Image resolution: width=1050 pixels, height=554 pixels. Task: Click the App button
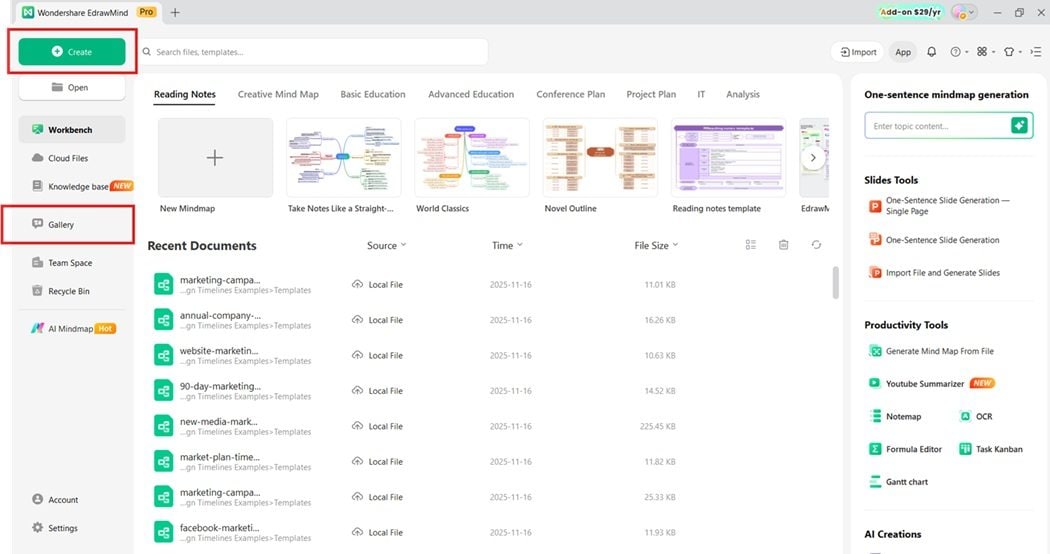click(x=903, y=52)
